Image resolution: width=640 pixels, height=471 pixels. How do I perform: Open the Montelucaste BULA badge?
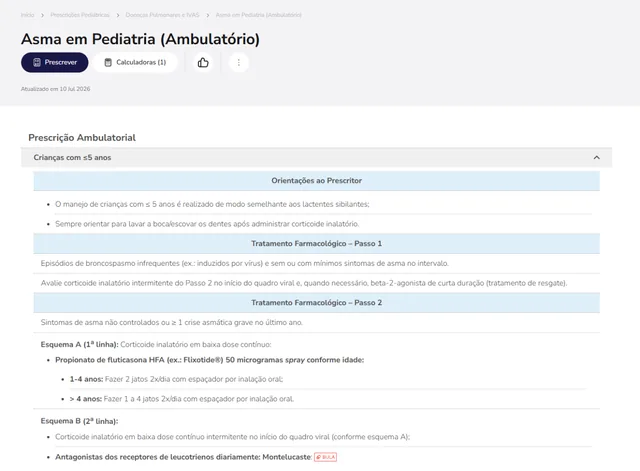pos(325,457)
